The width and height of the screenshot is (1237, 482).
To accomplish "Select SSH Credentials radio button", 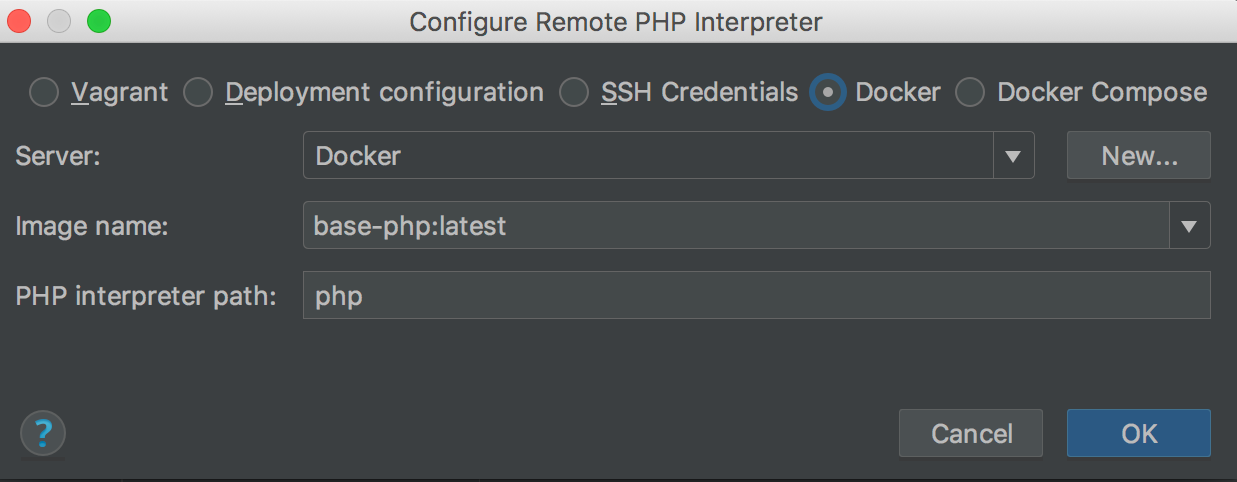I will point(574,93).
